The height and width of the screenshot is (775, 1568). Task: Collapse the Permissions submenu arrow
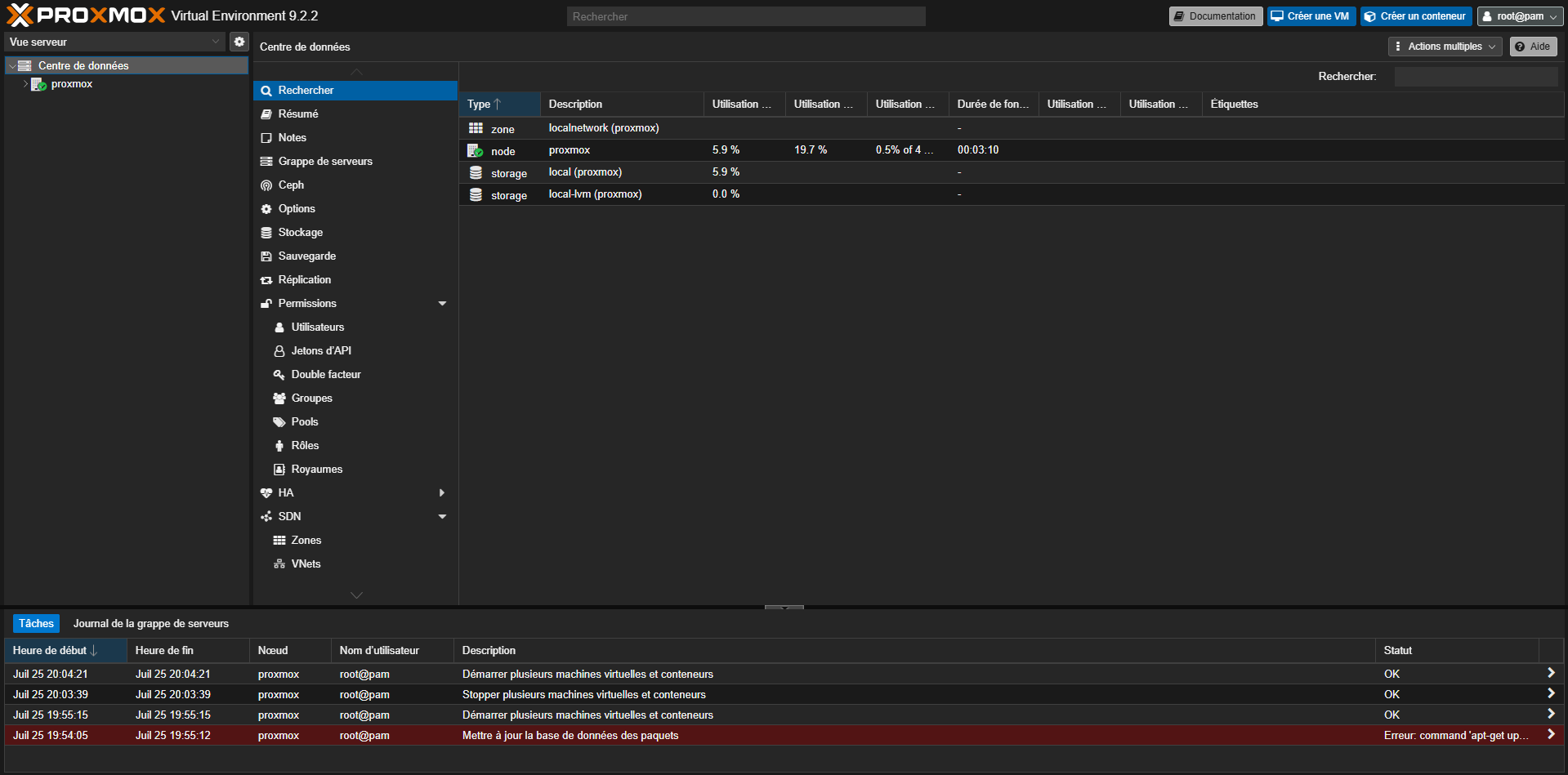tap(442, 303)
